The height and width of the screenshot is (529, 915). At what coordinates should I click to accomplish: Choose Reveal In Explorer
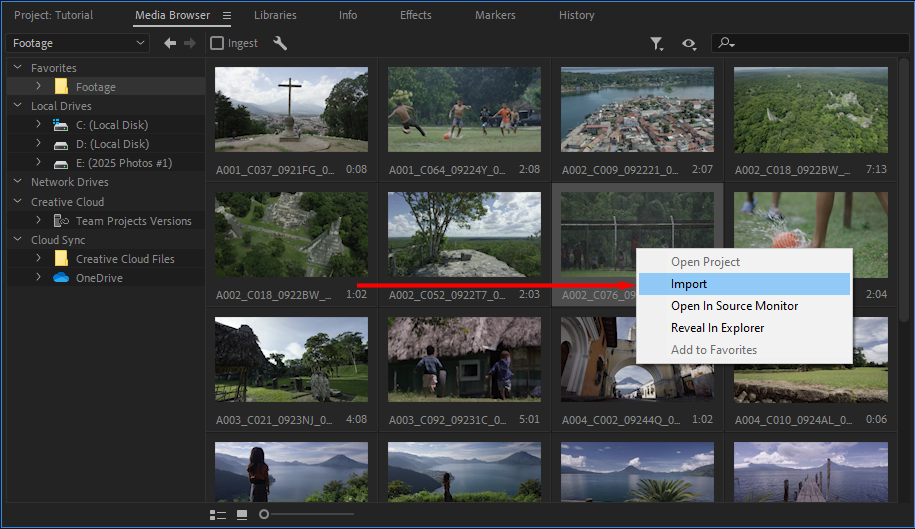click(744, 328)
